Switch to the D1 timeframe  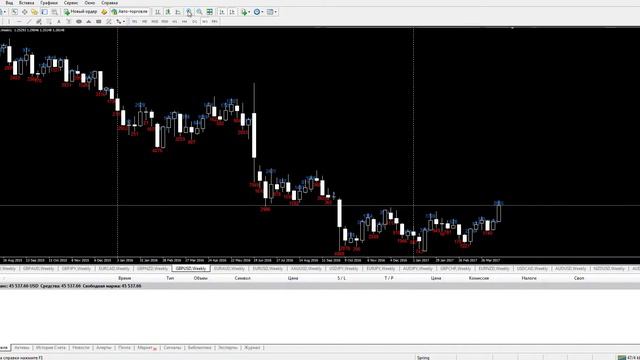pyautogui.click(x=195, y=21)
